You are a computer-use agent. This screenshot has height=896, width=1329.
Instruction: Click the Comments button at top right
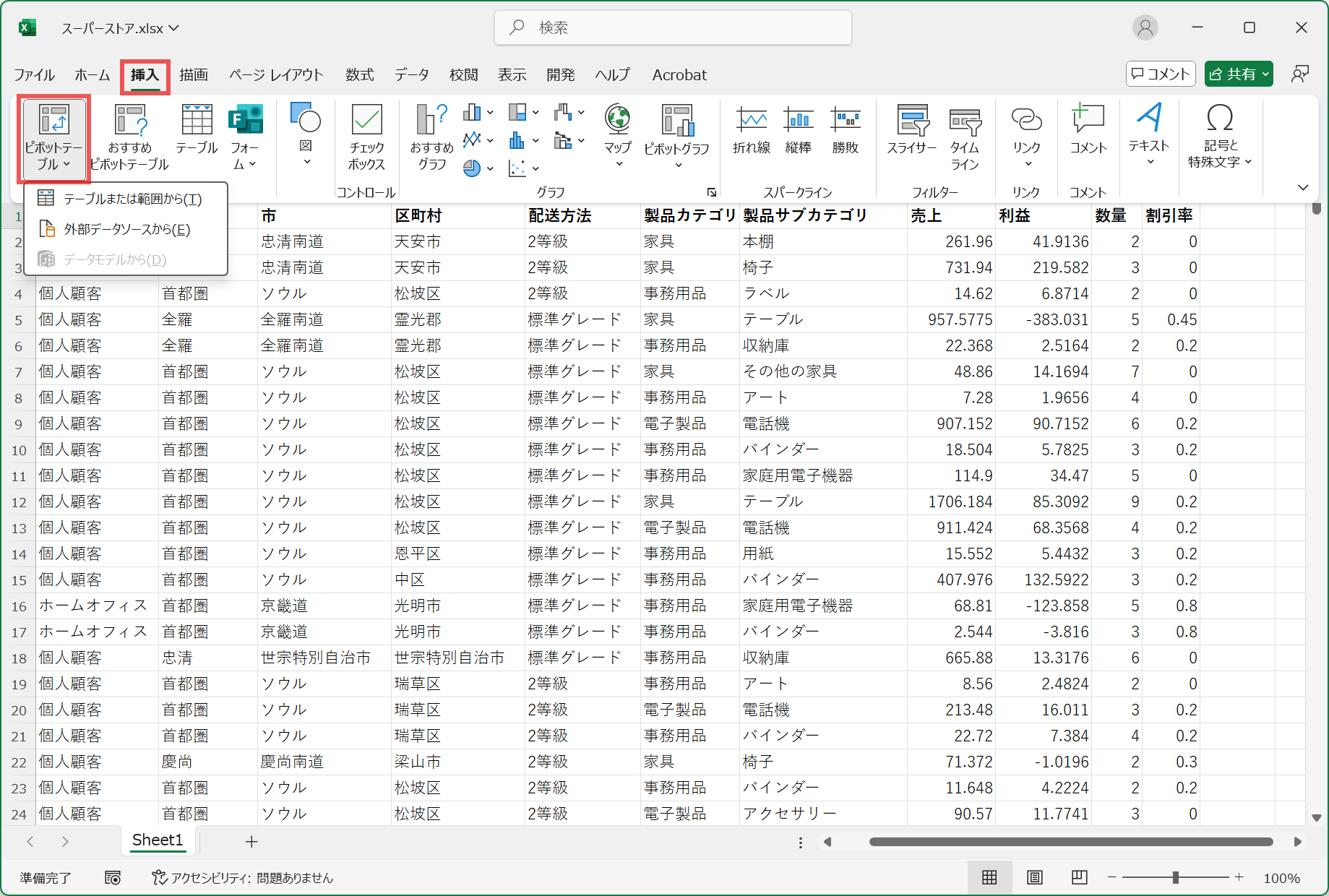(x=1161, y=74)
